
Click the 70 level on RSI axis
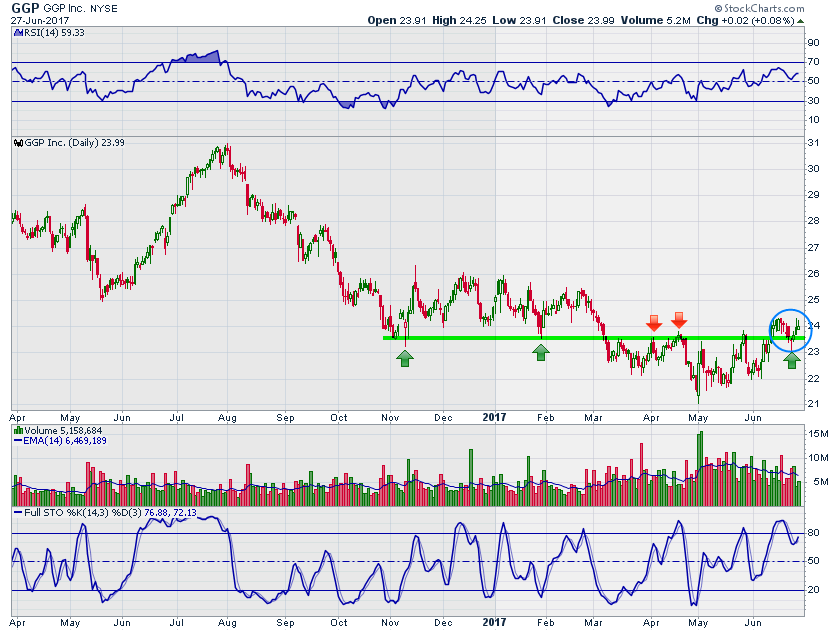tap(813, 62)
